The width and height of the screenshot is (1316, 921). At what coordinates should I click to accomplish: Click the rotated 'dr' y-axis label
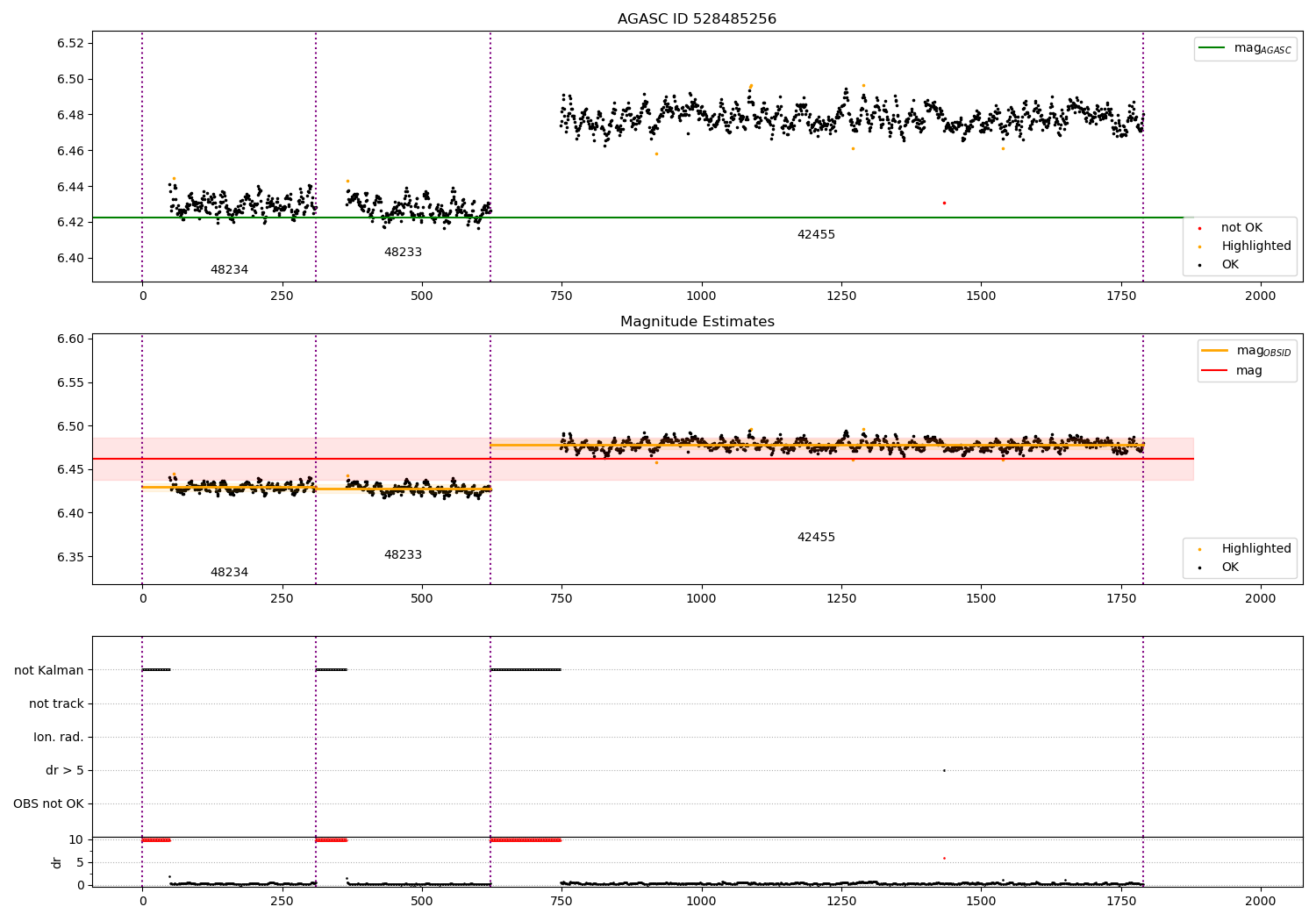(57, 863)
